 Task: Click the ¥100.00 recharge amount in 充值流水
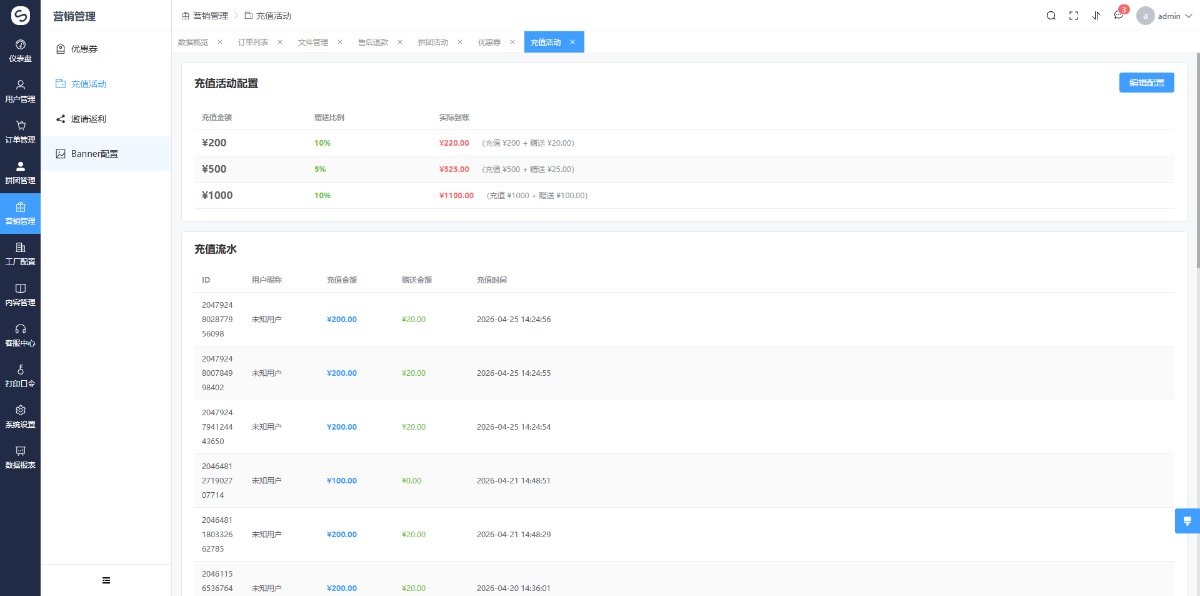pyautogui.click(x=341, y=481)
